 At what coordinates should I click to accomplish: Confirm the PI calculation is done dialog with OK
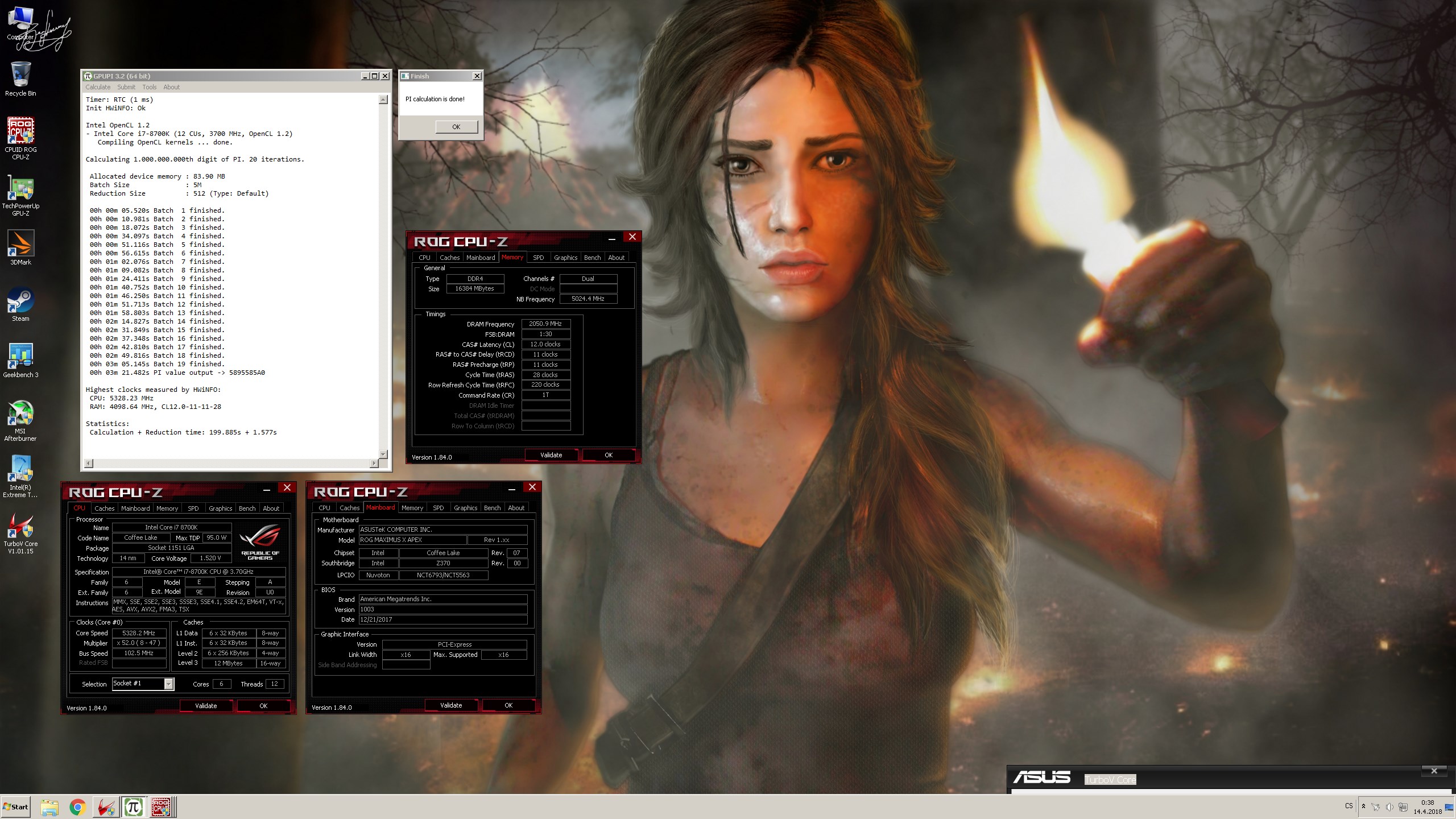(x=456, y=127)
